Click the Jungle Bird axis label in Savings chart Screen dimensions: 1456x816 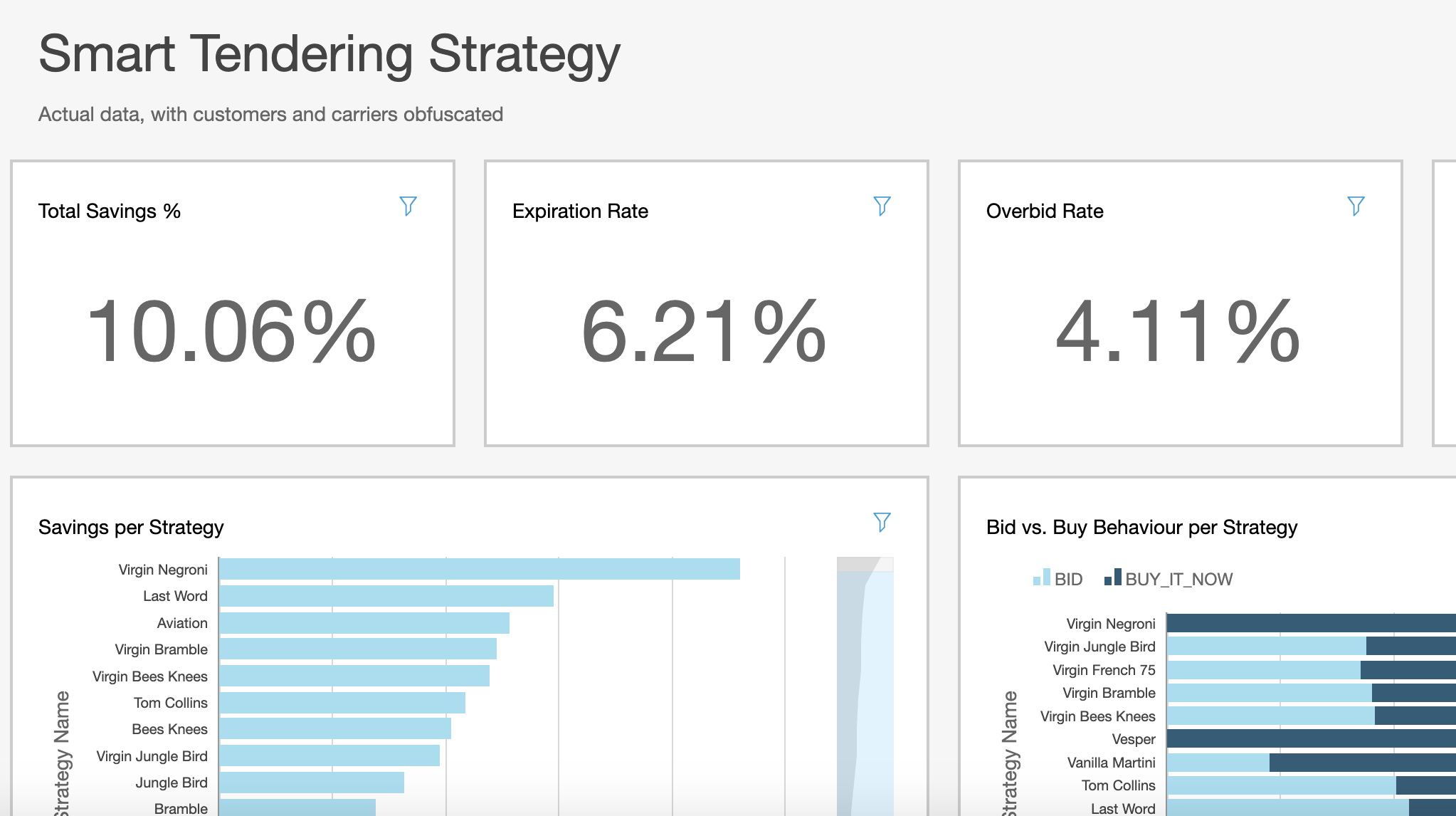172,783
